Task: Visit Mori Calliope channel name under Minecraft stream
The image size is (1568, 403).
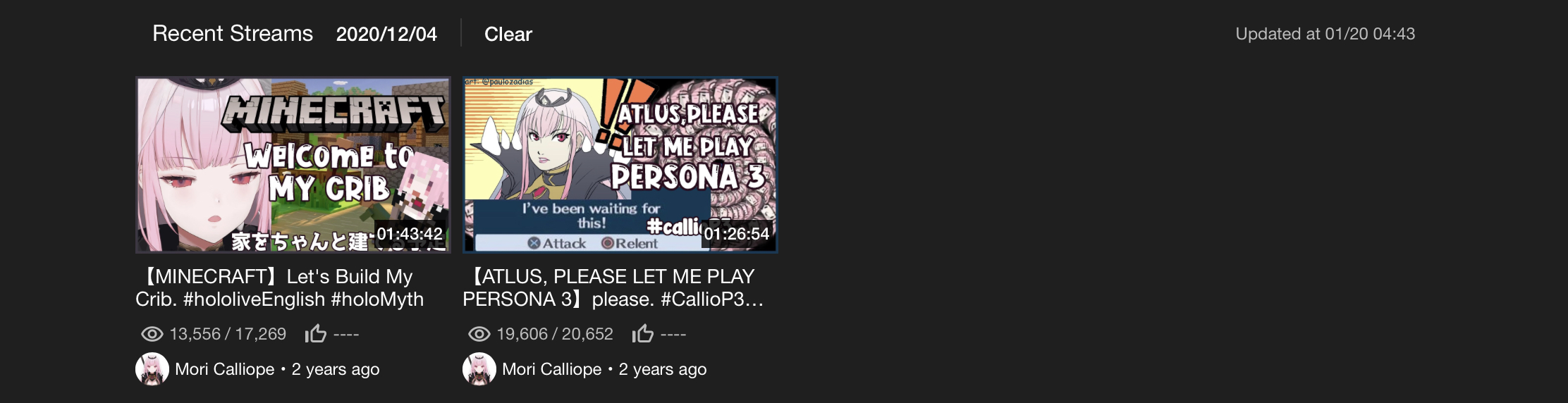Action: pos(225,369)
